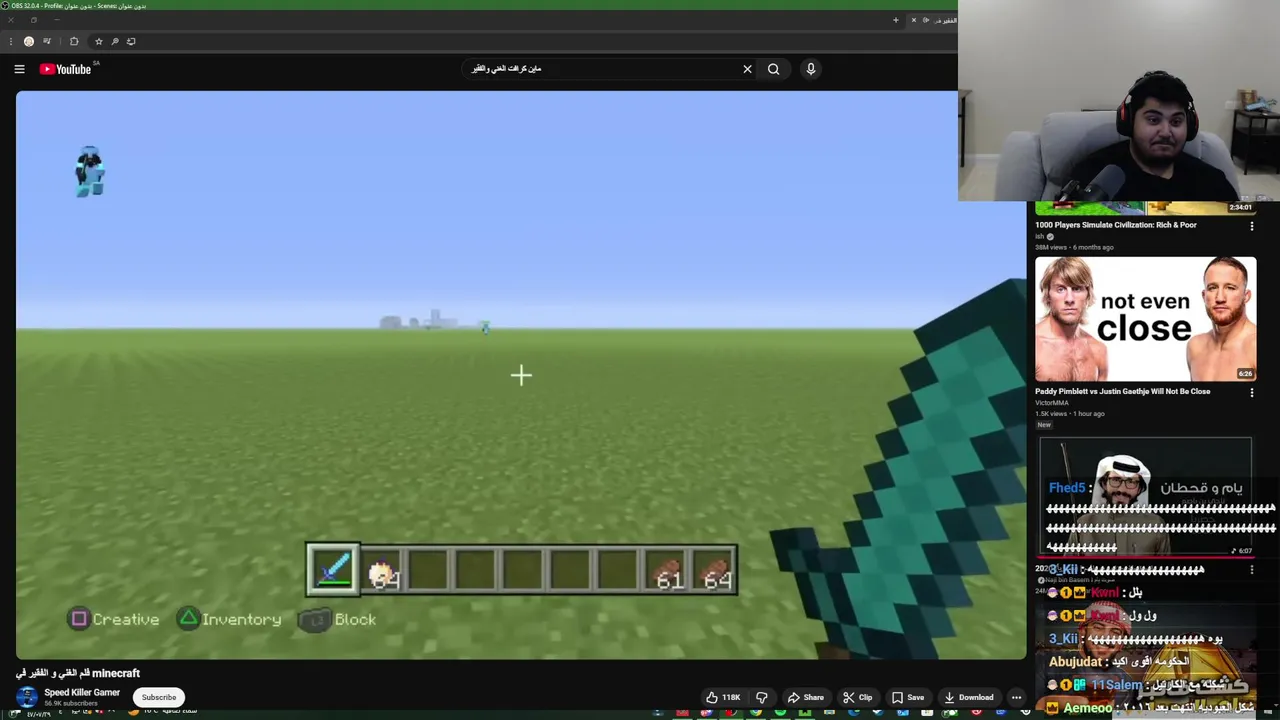
Task: Go to the YouTube home logo
Action: tap(65, 69)
